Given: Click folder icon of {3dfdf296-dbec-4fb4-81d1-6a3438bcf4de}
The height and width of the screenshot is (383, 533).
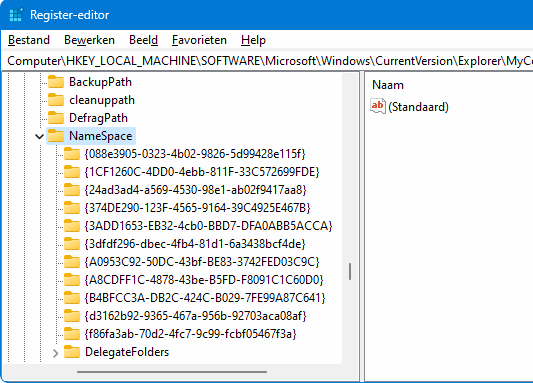Looking at the screenshot, I should point(72,244).
